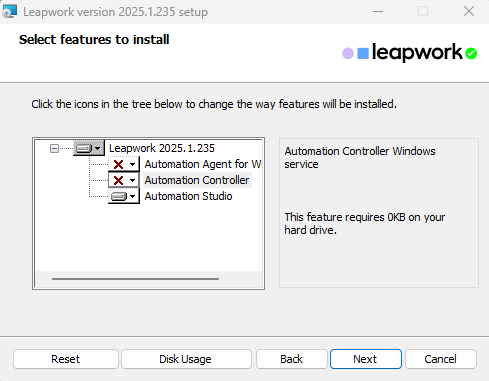Image resolution: width=489 pixels, height=381 pixels.
Task: Proceed with the Next button
Action: (x=366, y=359)
